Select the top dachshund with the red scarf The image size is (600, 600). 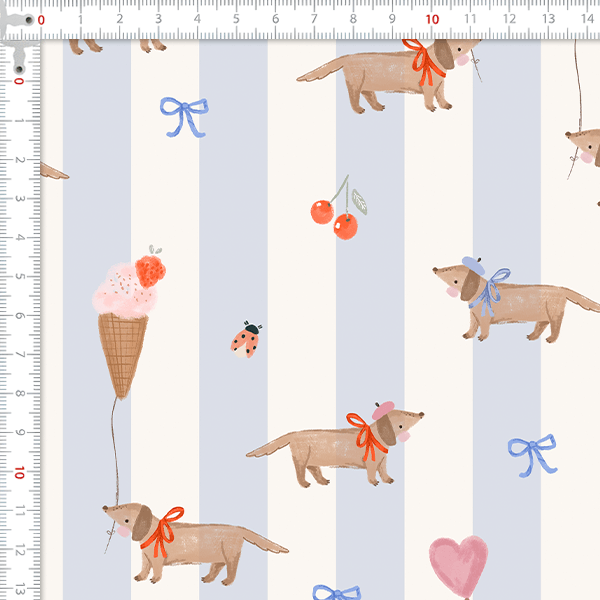[390, 78]
